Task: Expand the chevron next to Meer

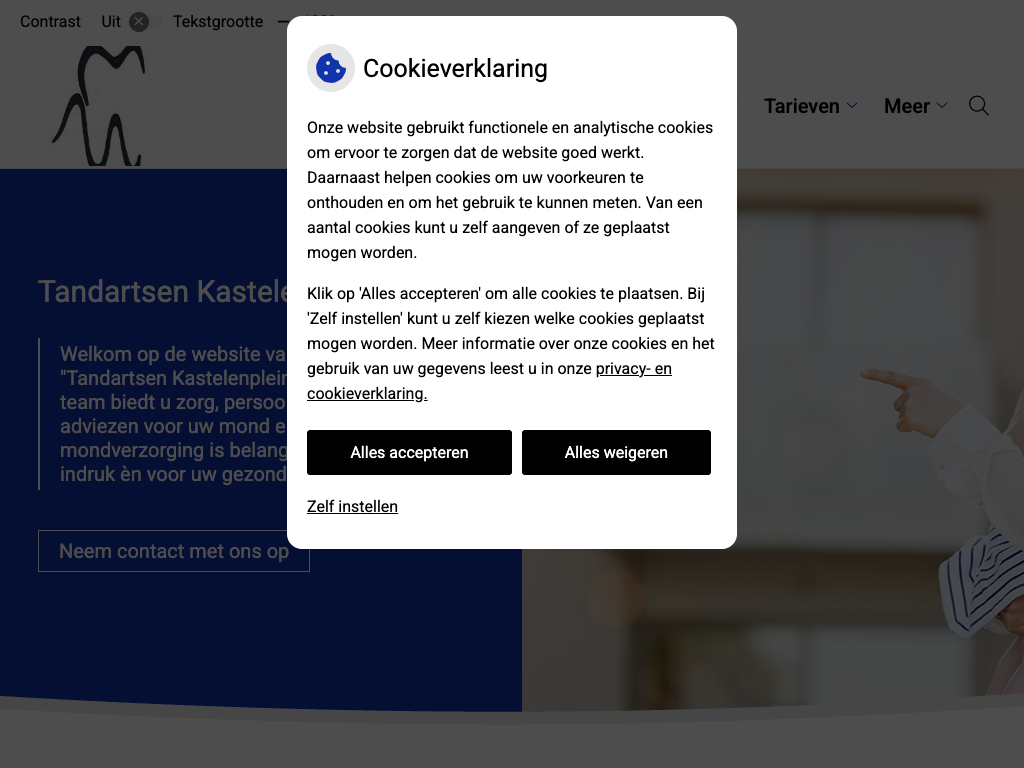Action: 942,105
